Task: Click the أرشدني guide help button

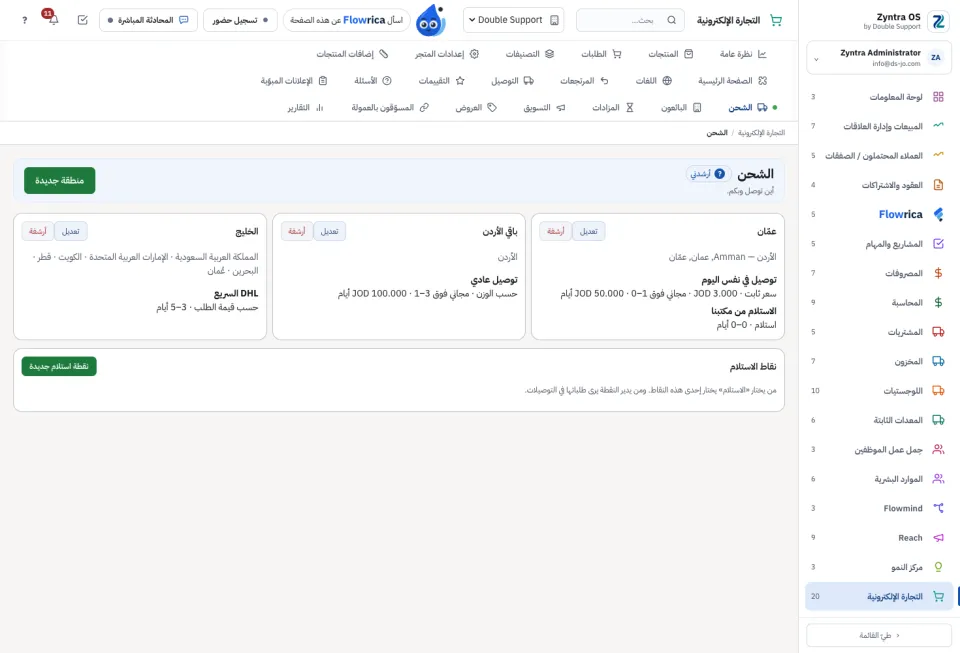Action: tap(708, 174)
